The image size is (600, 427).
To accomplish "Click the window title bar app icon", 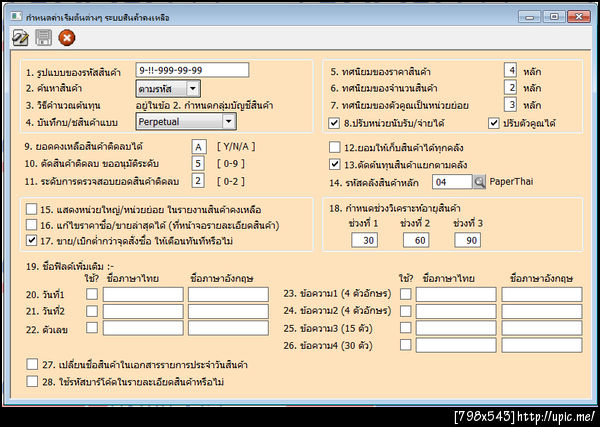I will coord(16,16).
